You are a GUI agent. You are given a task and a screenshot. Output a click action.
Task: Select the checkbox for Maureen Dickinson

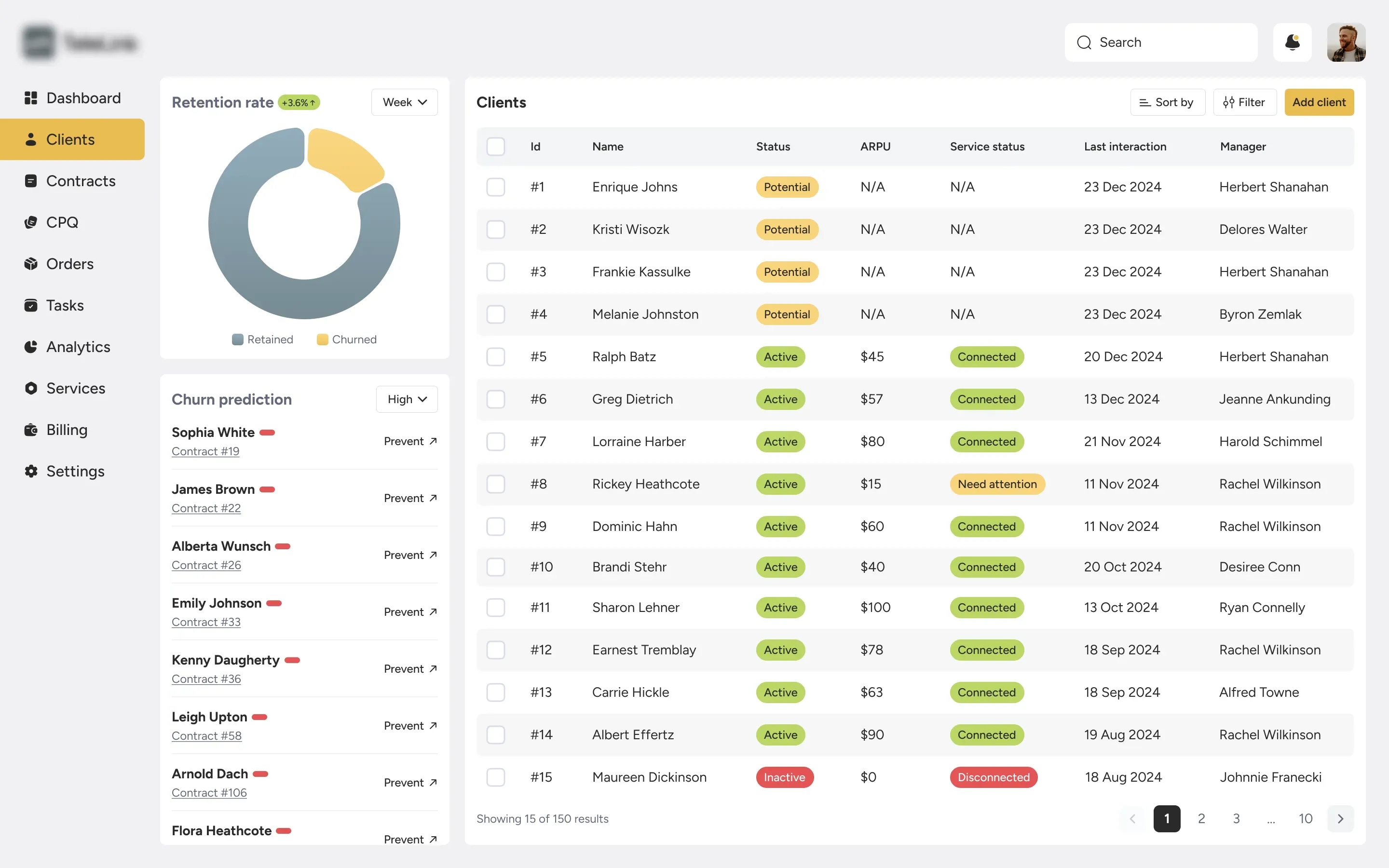click(x=495, y=777)
